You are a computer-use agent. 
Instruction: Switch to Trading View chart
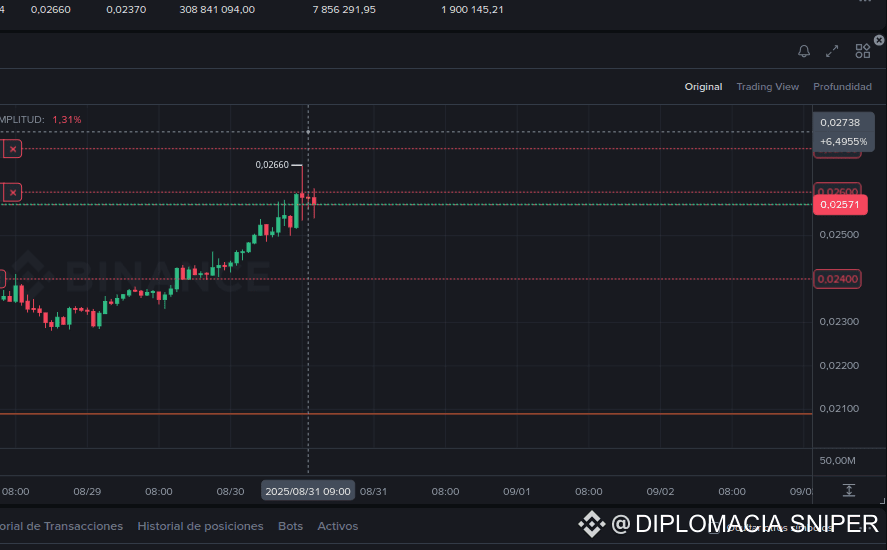pos(768,87)
